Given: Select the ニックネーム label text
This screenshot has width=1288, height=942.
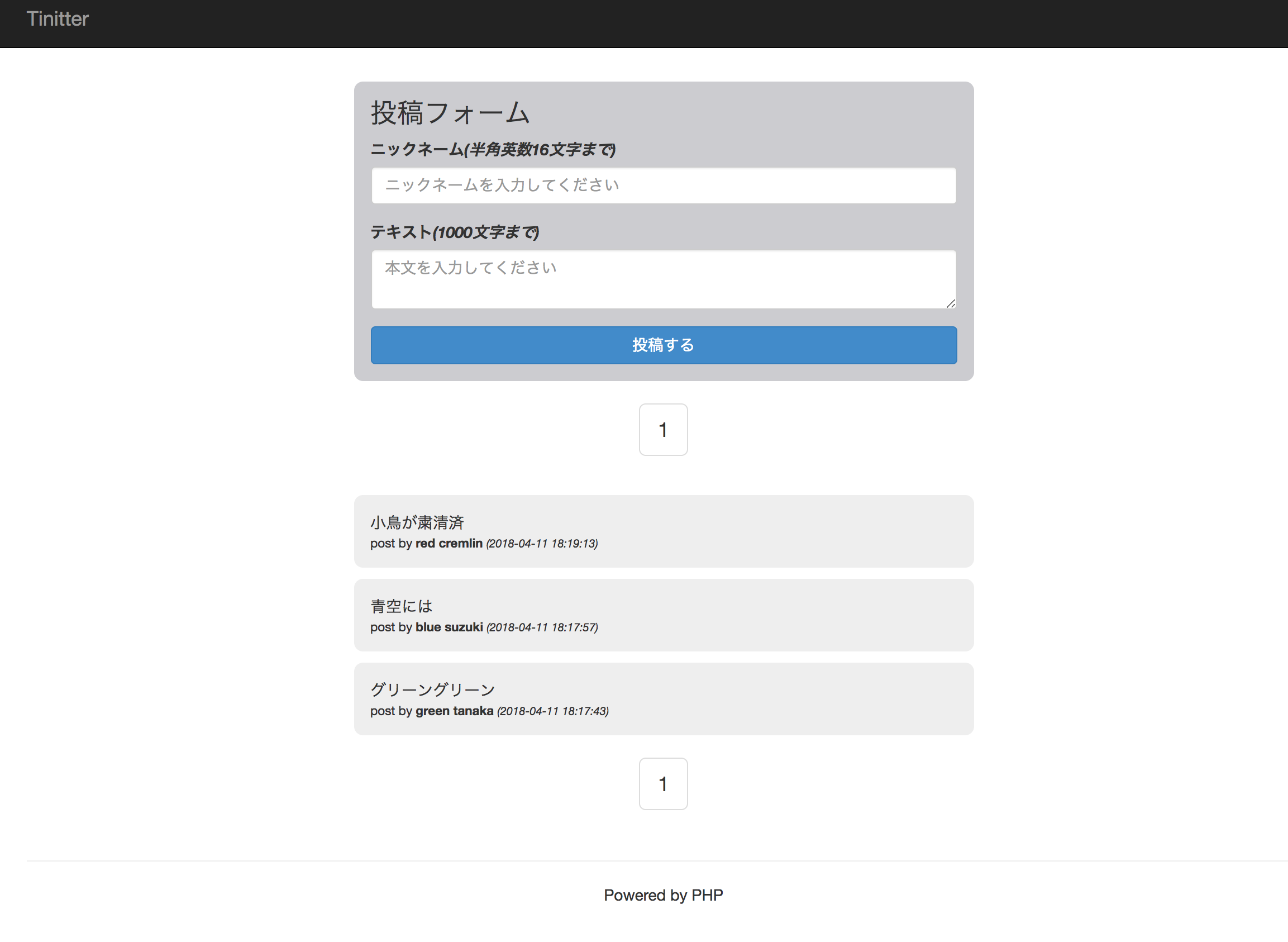Looking at the screenshot, I should pos(493,149).
